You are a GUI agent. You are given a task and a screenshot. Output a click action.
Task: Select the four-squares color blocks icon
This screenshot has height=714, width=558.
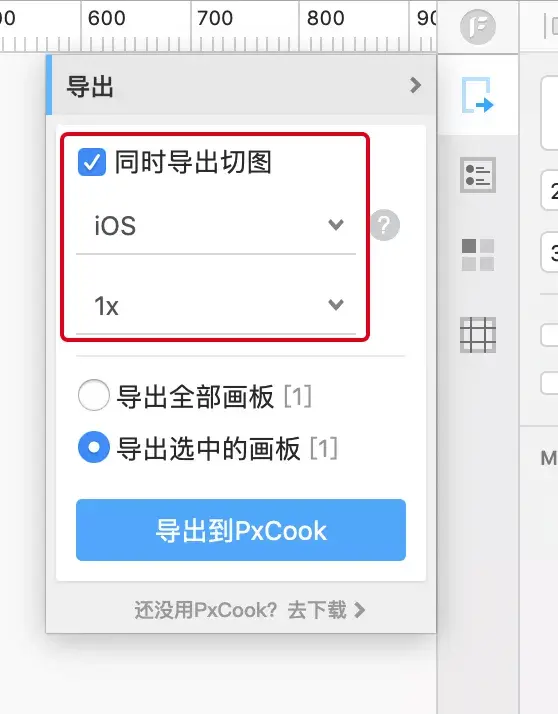[x=478, y=255]
